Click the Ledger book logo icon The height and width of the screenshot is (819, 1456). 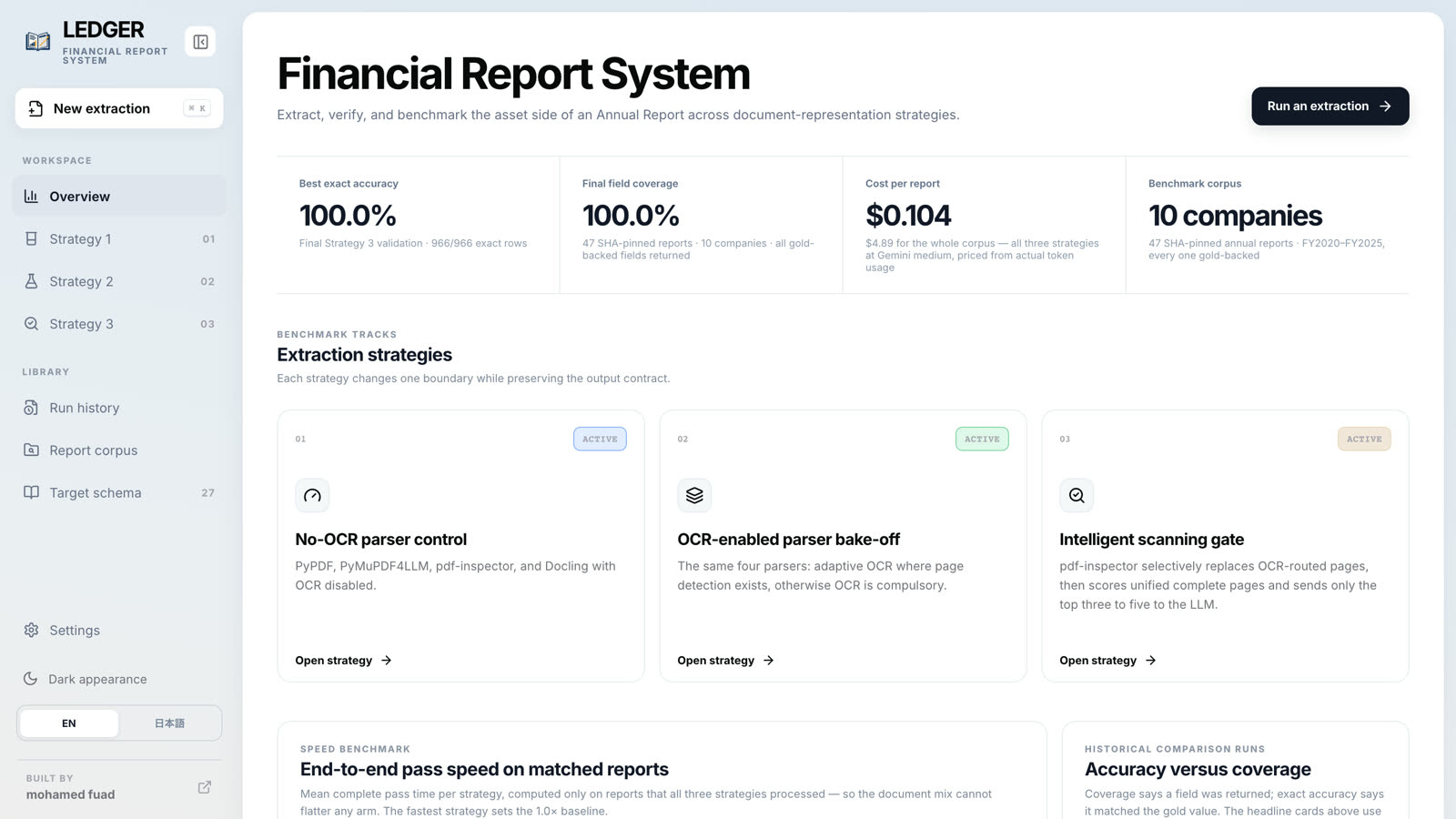[x=38, y=41]
